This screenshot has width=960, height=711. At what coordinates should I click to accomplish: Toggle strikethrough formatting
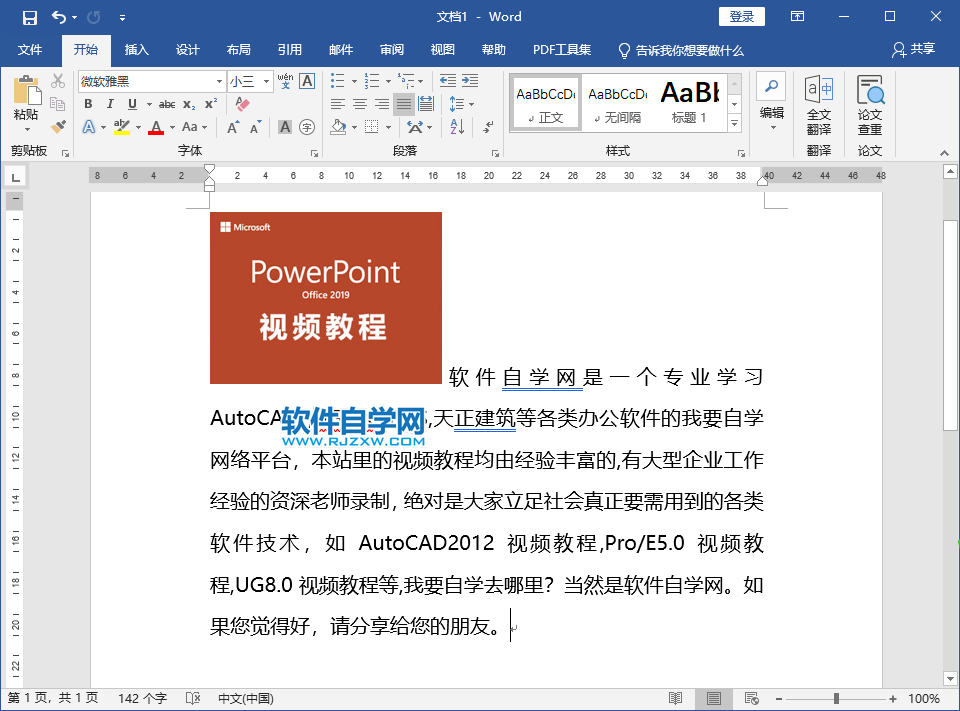(167, 104)
